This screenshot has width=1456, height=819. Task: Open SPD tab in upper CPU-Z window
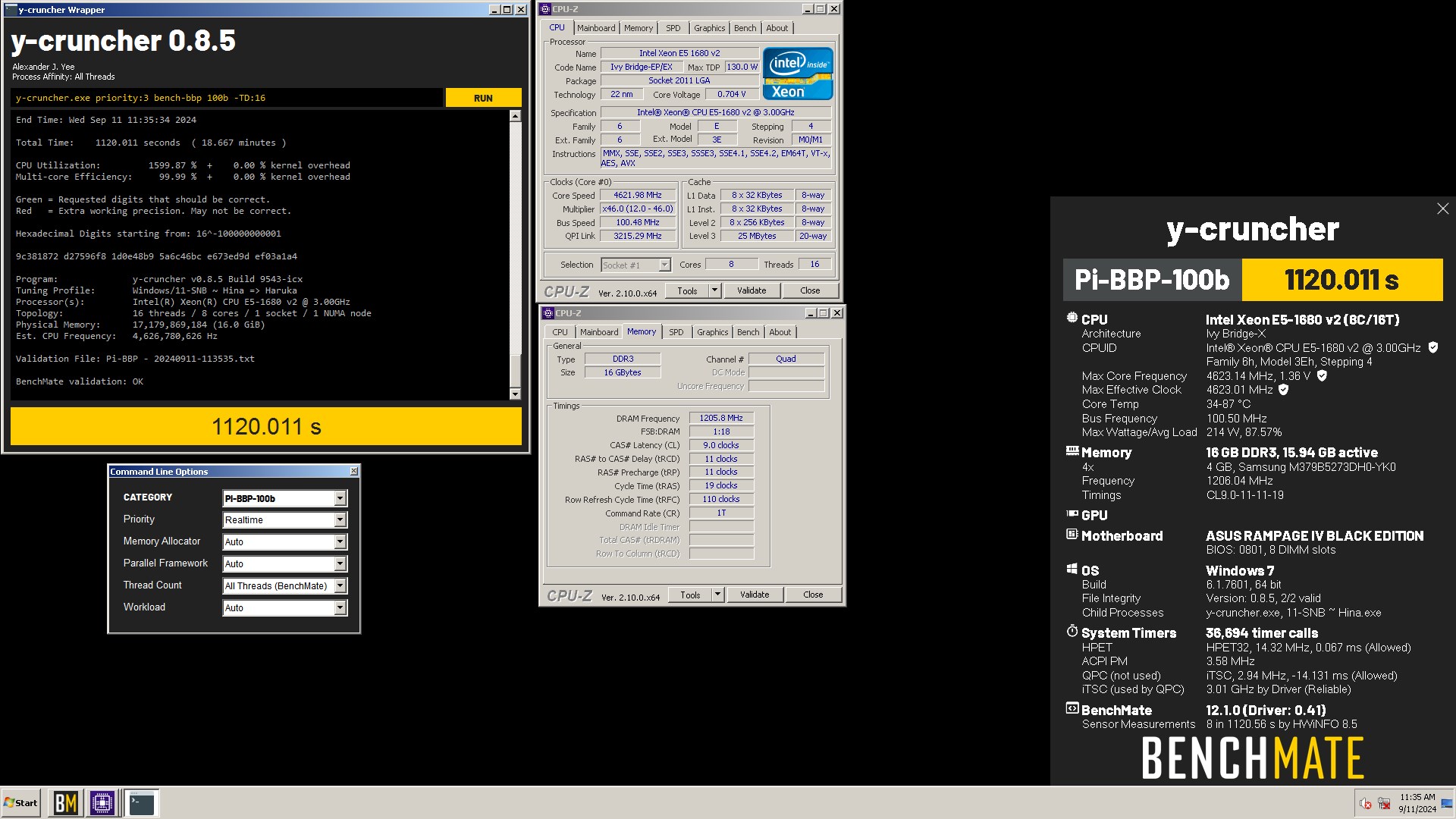tap(673, 28)
